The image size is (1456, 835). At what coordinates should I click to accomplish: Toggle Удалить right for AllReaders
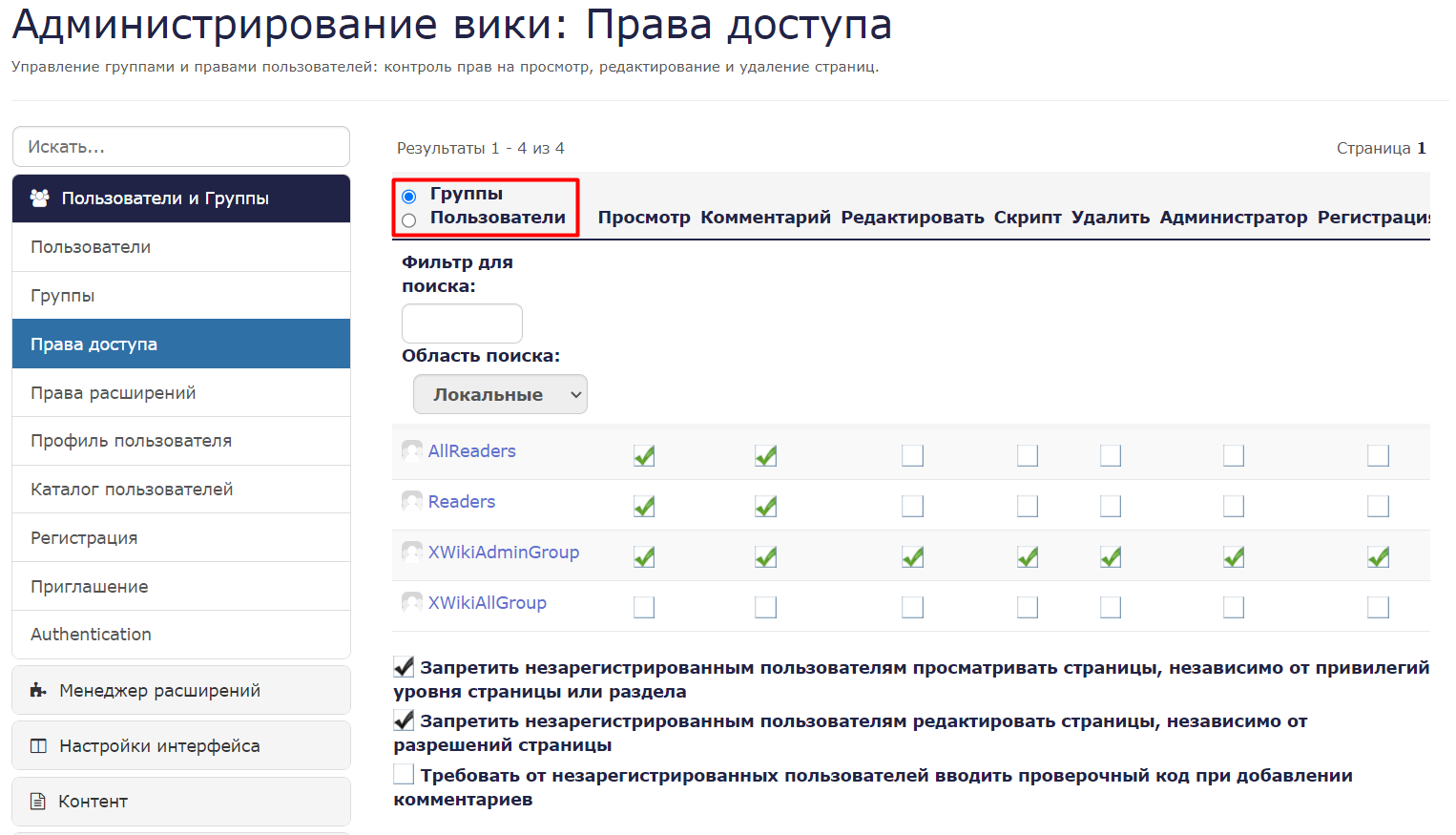pyautogui.click(x=1111, y=455)
